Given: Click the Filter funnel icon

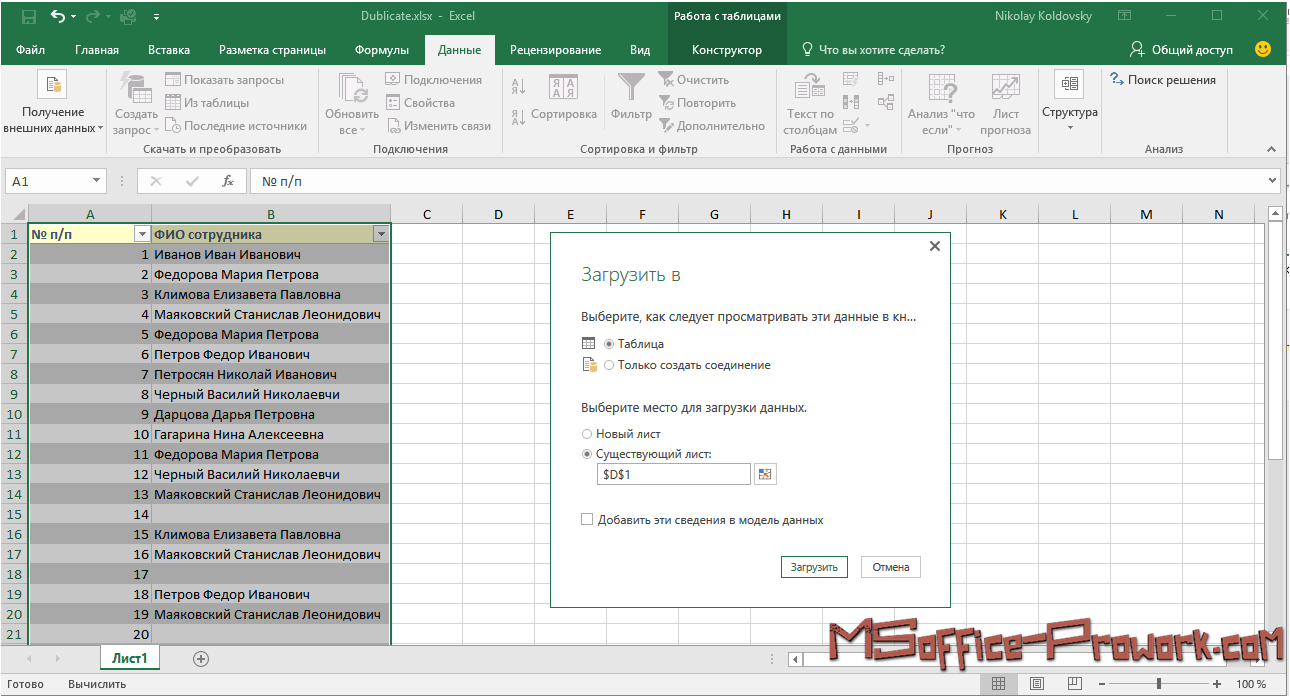Looking at the screenshot, I should tap(630, 90).
